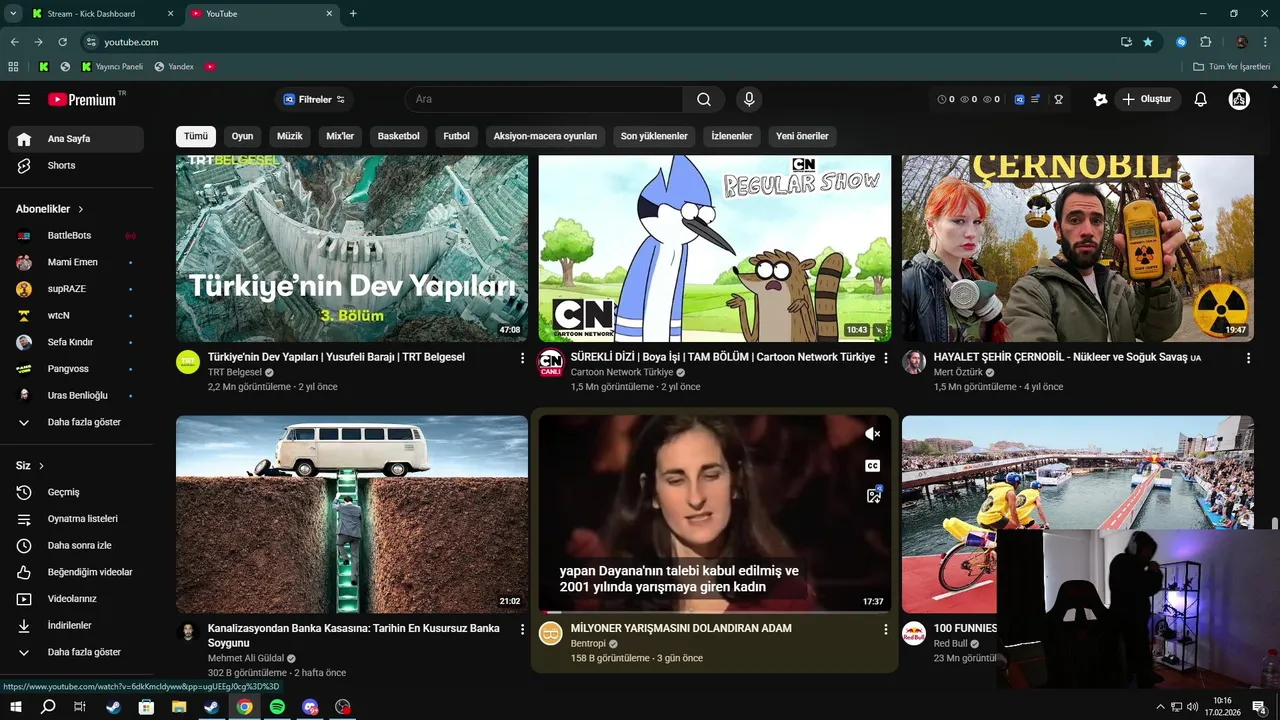Open Beğendiğim videolar
Screen dimensions: 1280x720
pyautogui.click(x=75, y=572)
